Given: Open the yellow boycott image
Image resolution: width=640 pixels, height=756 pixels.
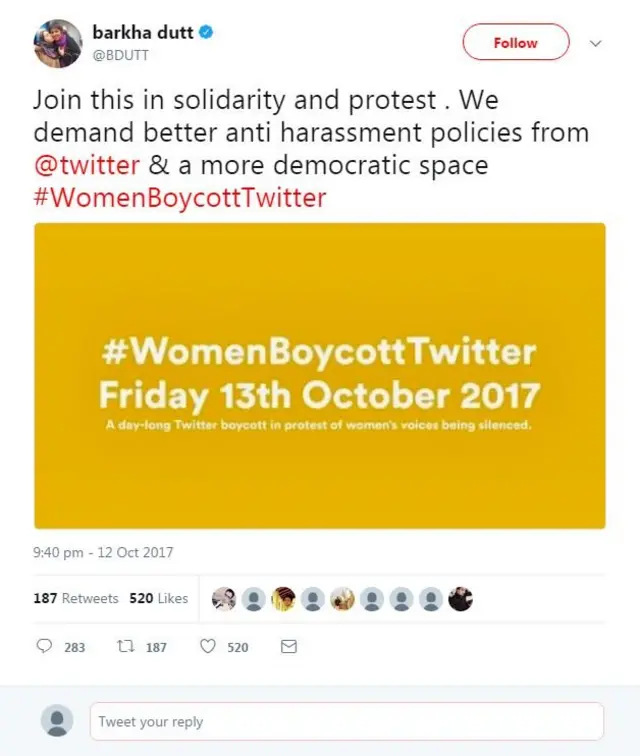Looking at the screenshot, I should pos(320,375).
